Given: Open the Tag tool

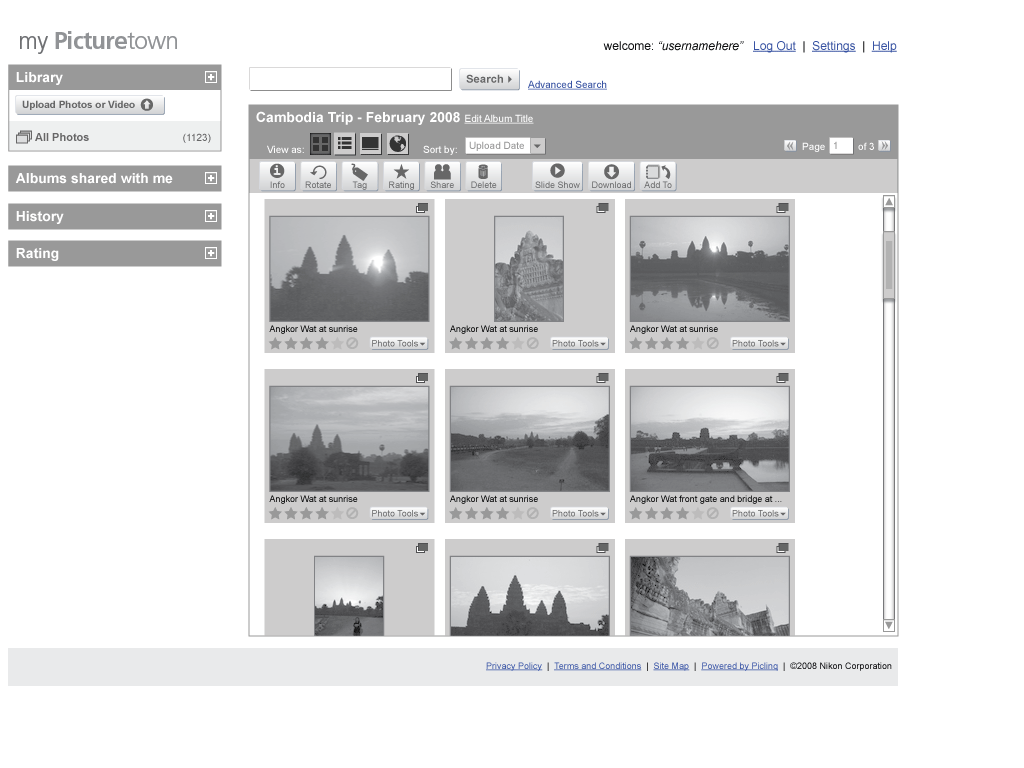Looking at the screenshot, I should [x=359, y=176].
